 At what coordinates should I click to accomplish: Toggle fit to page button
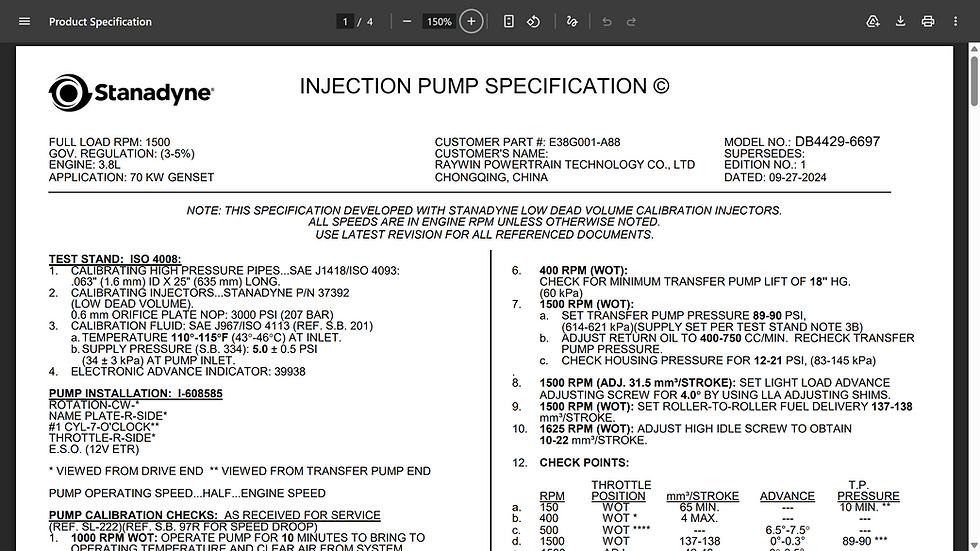[509, 21]
